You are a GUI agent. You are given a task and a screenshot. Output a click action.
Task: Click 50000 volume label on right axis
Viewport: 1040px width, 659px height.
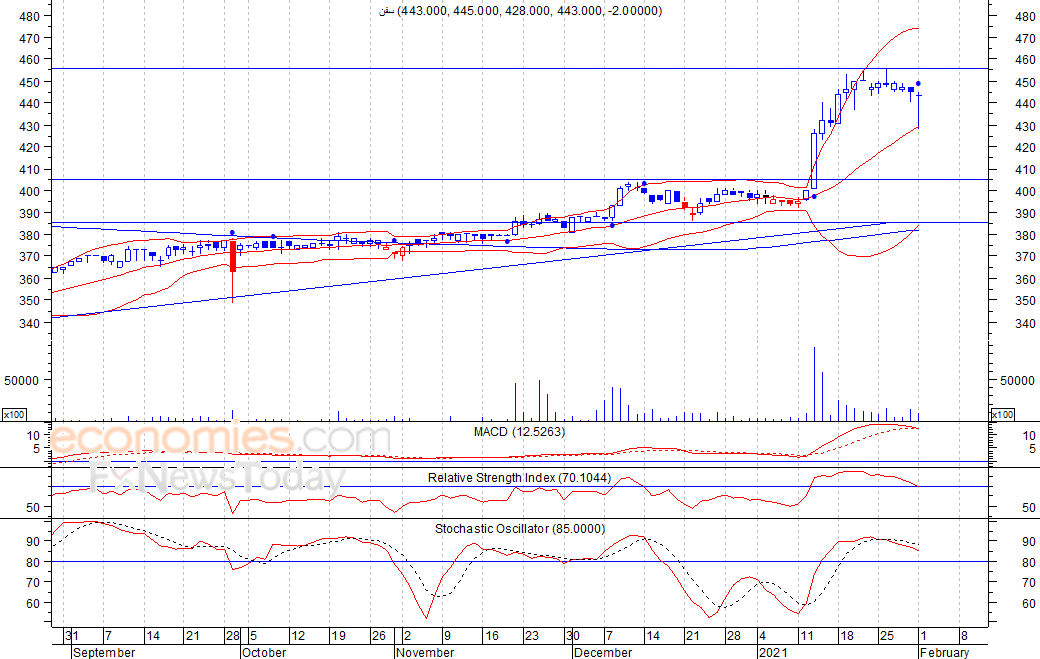(x=1017, y=381)
